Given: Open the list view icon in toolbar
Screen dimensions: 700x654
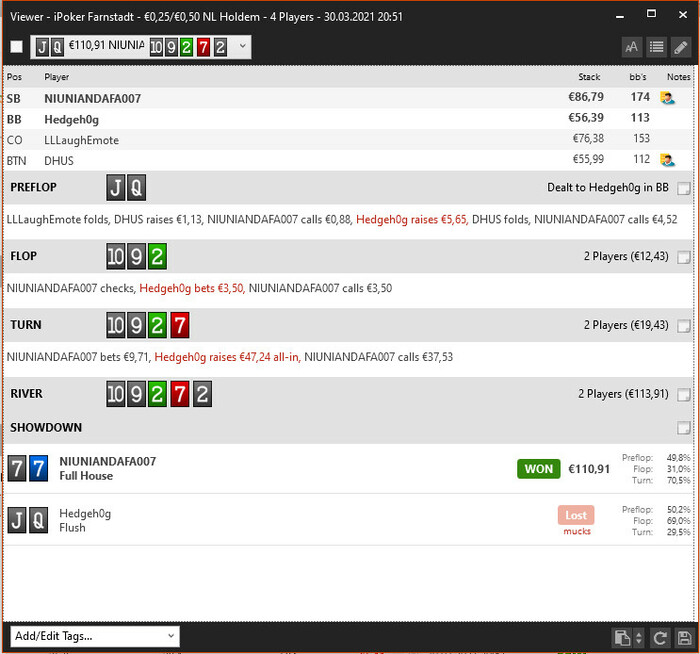Looking at the screenshot, I should click(656, 47).
